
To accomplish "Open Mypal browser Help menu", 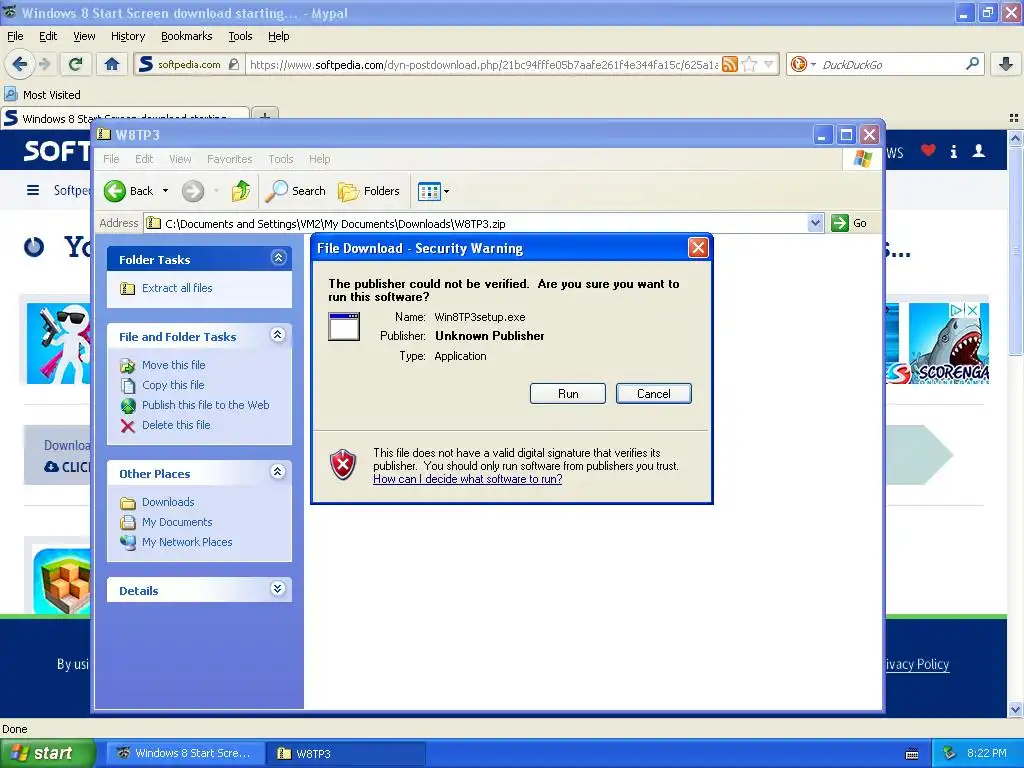I will pyautogui.click(x=279, y=36).
